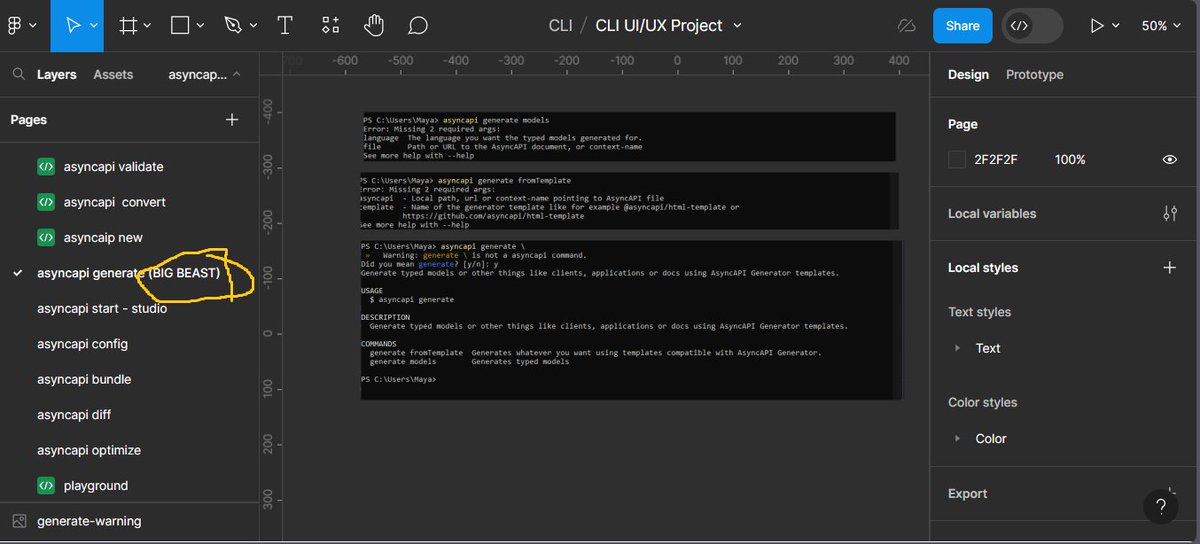This screenshot has width=1200, height=544.
Task: Toggle page background visibility eye
Action: click(x=1170, y=160)
